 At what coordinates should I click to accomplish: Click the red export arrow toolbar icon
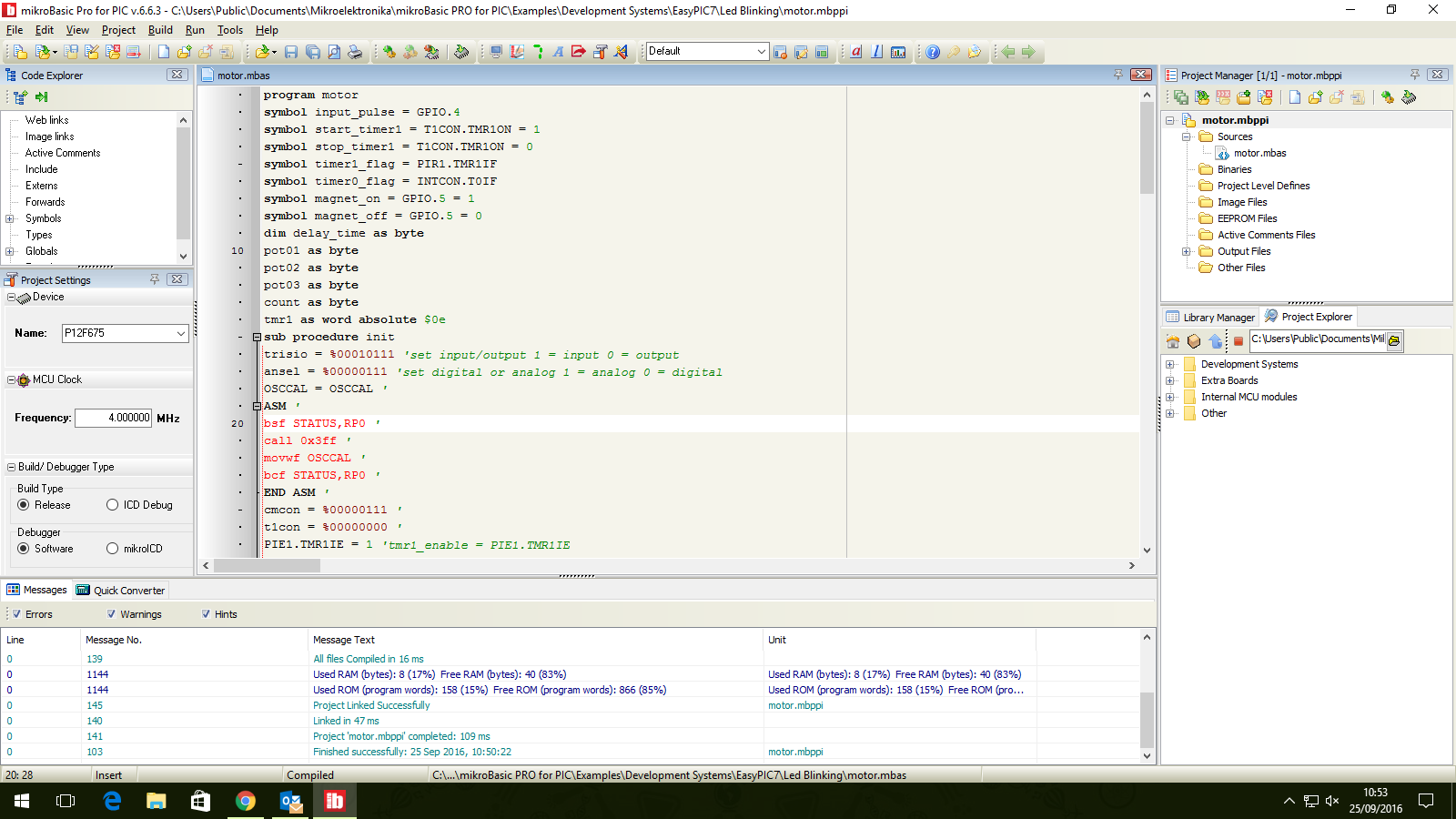(x=579, y=52)
